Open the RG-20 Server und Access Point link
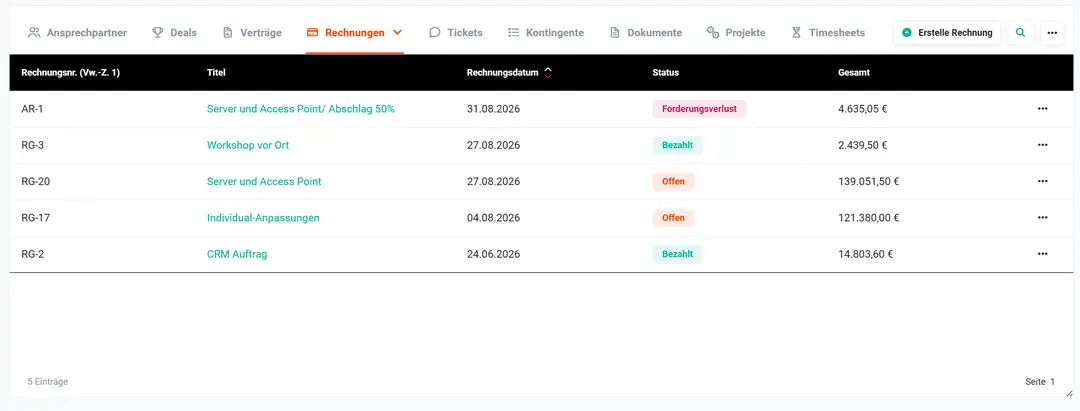The height and width of the screenshot is (411, 1080). click(264, 182)
